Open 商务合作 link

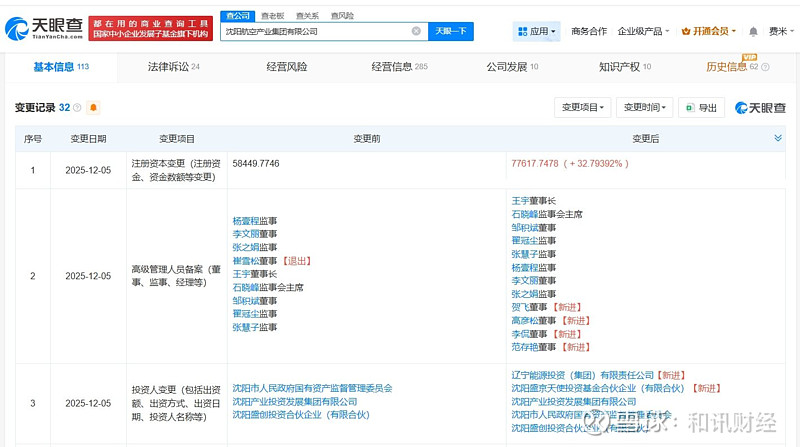tap(589, 32)
